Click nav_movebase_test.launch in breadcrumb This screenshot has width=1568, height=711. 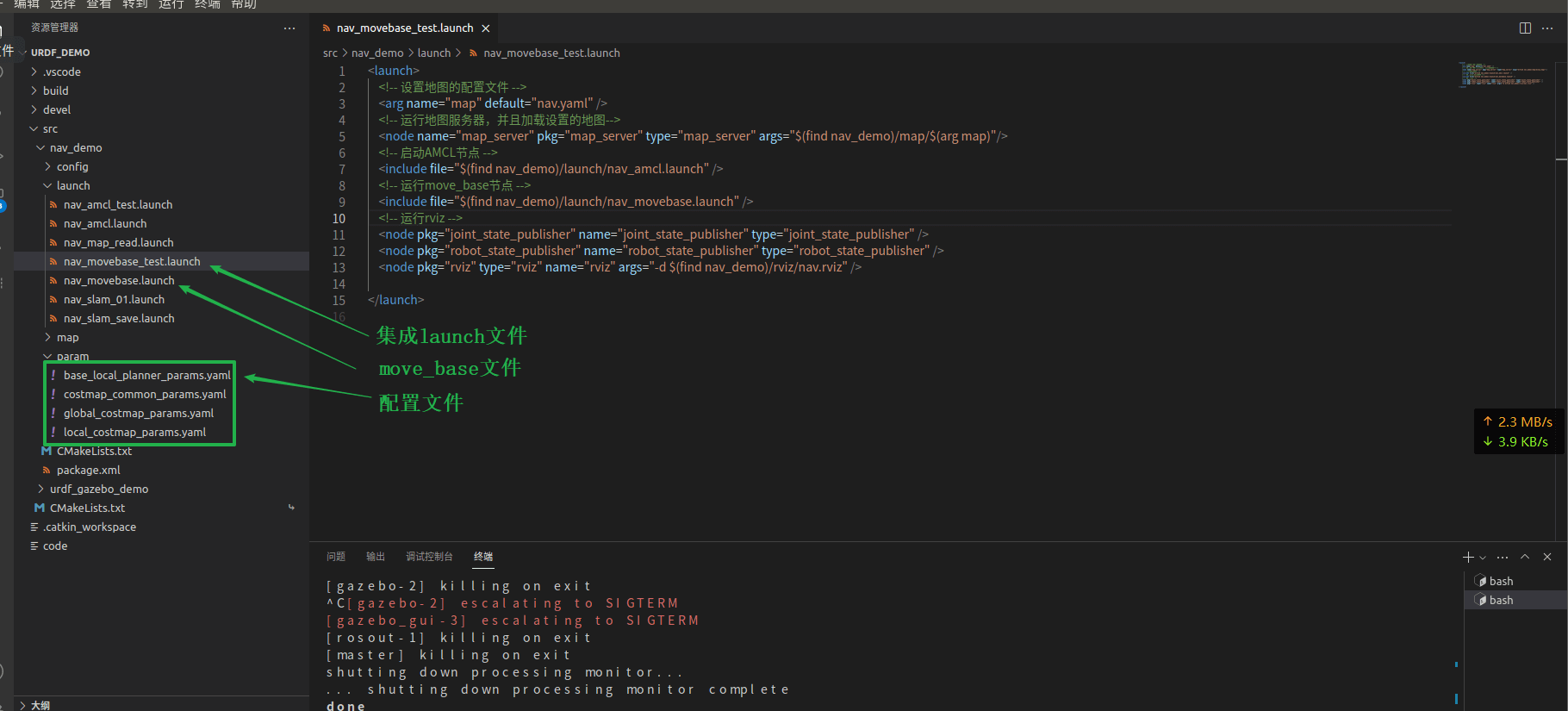pos(551,53)
